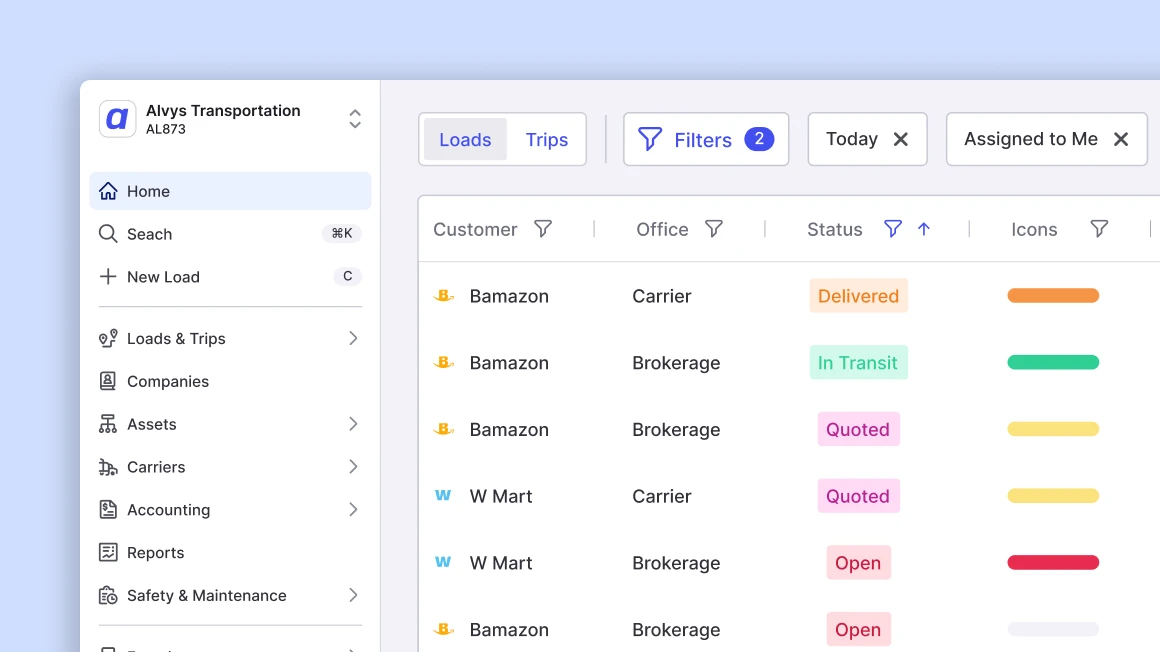Open Carriers in sidebar
This screenshot has width=1160, height=652.
point(230,467)
